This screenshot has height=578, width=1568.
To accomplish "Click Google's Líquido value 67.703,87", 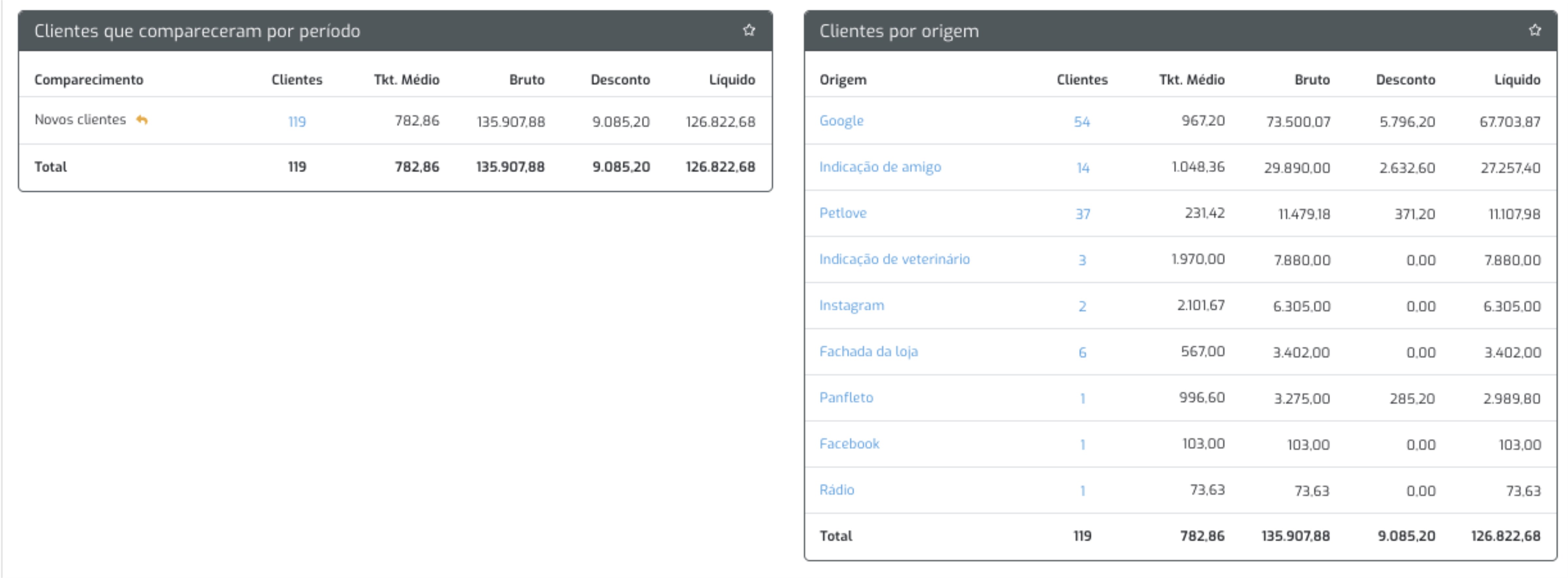I will point(1510,122).
